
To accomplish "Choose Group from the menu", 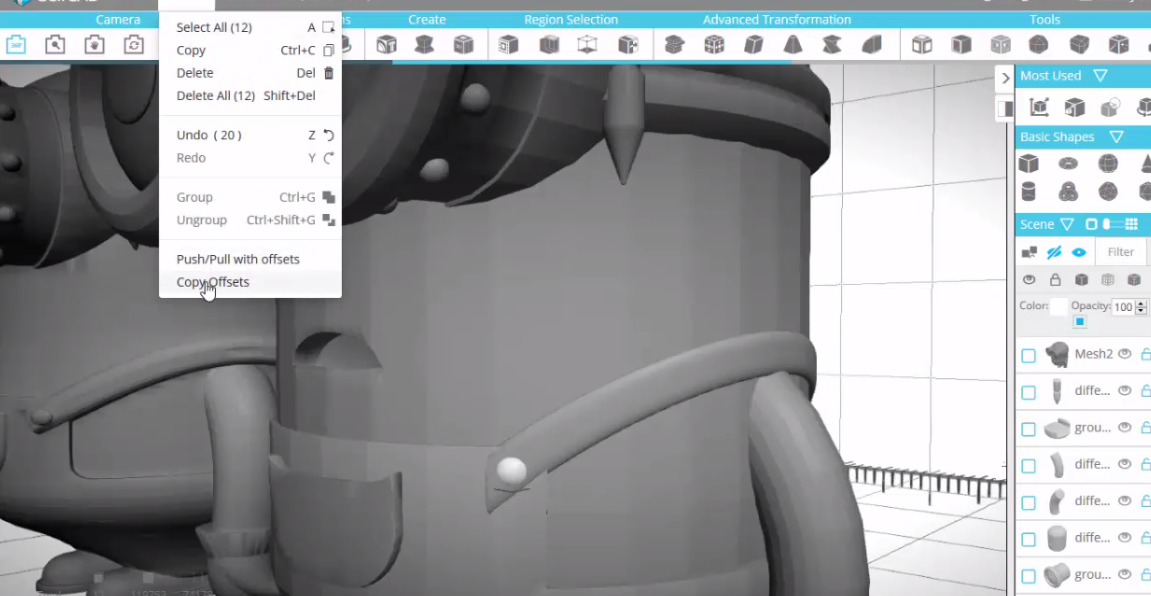I will (x=250, y=197).
